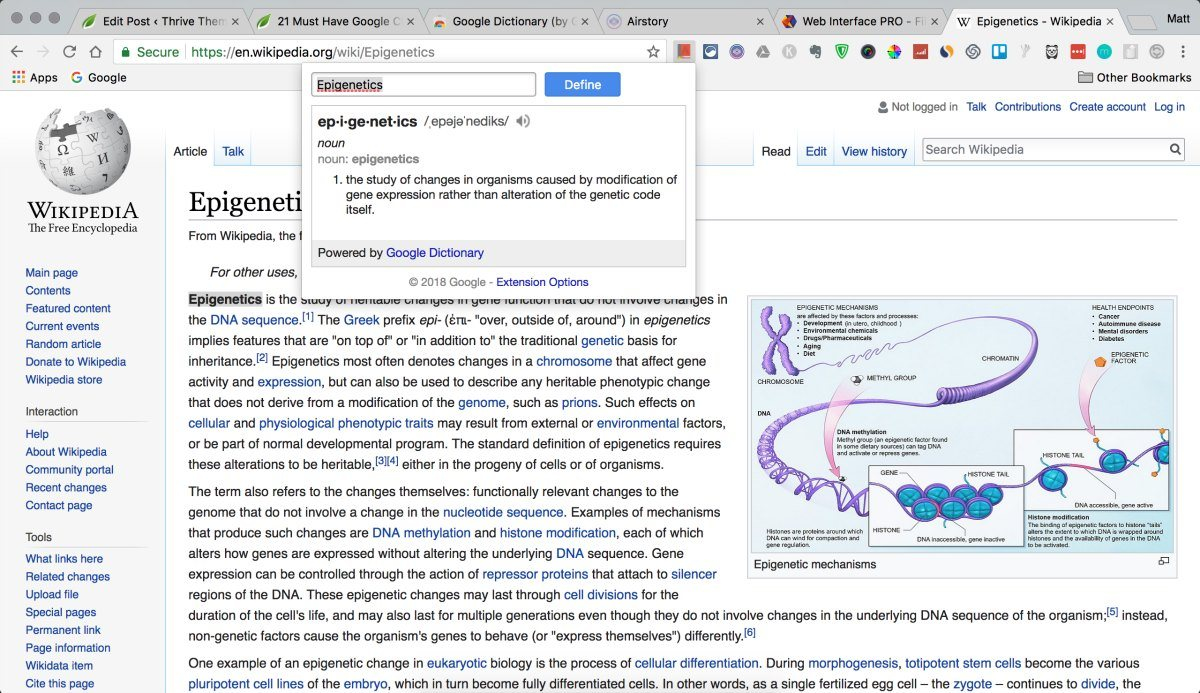Screen dimensions: 1200x693
Task: Open the Google Dictionary extension icon
Action: pyautogui.click(x=683, y=51)
